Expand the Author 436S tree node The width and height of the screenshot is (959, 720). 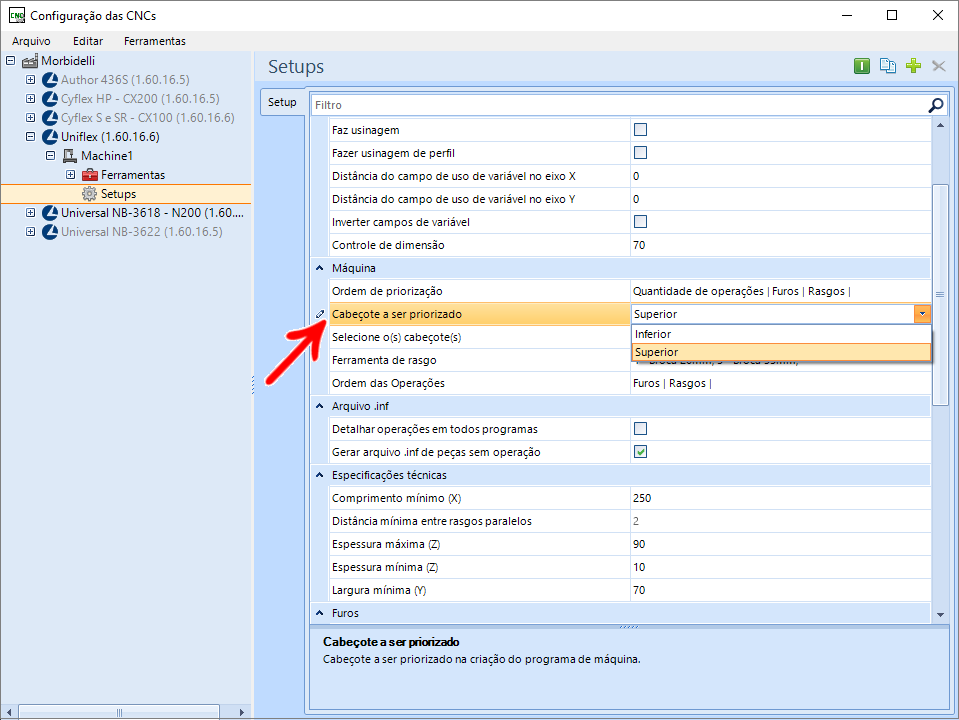pyautogui.click(x=30, y=80)
